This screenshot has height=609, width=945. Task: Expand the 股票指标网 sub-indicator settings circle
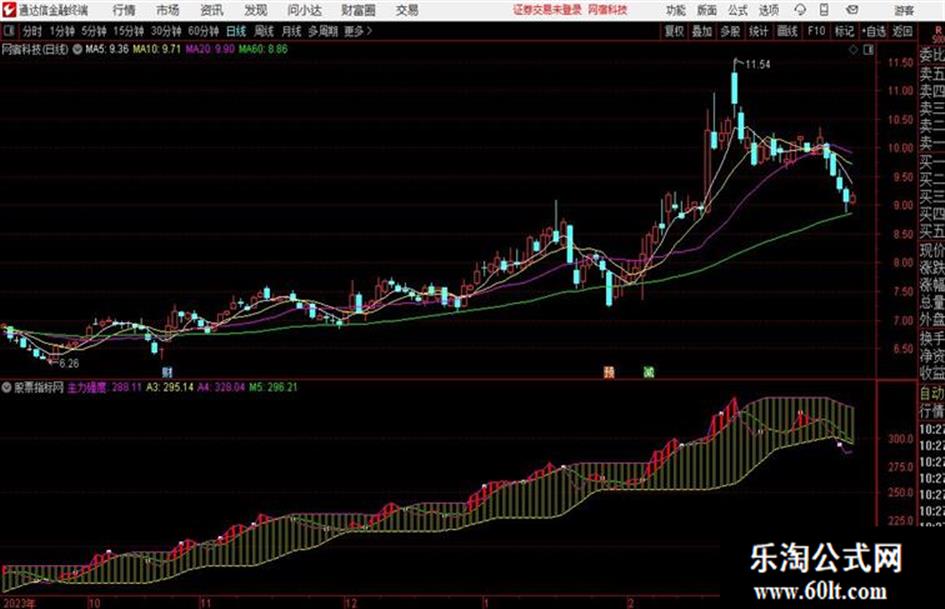click(6, 387)
